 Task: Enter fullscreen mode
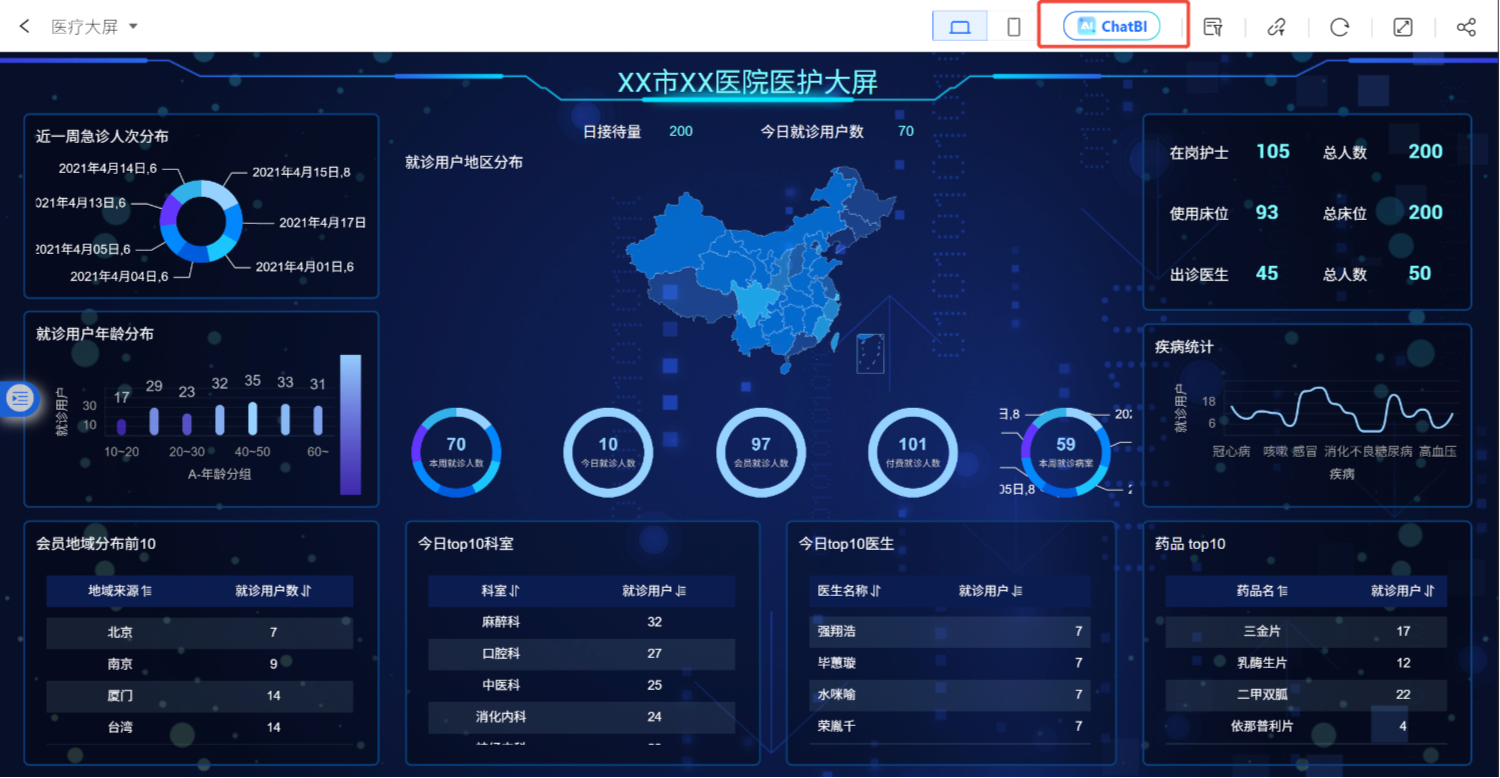[1403, 27]
